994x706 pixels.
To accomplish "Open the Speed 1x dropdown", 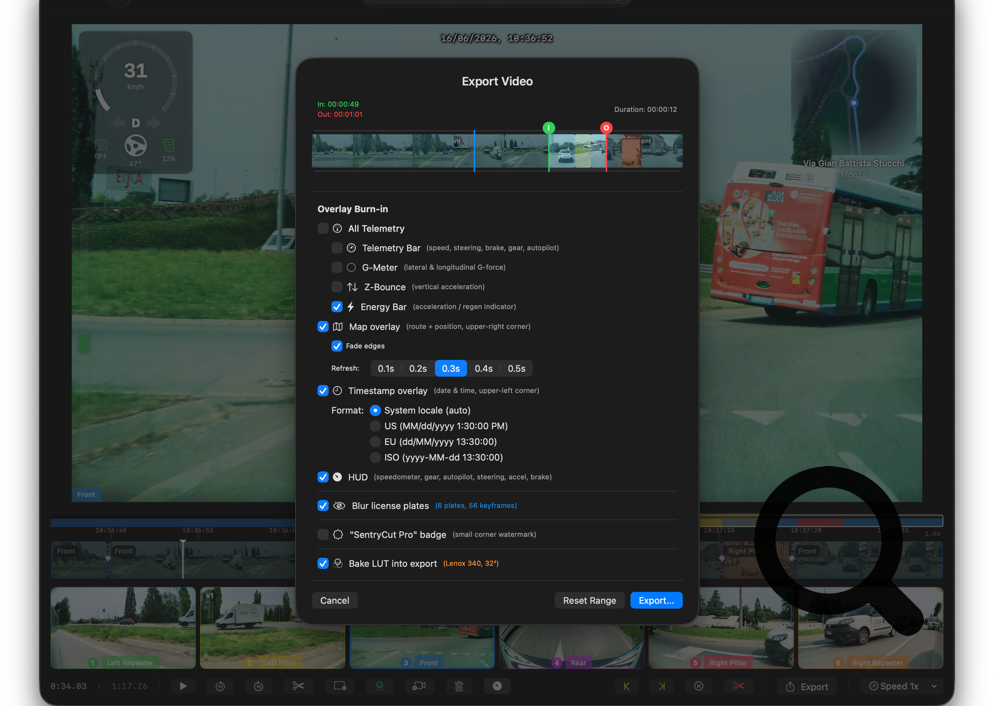I will pyautogui.click(x=903, y=686).
